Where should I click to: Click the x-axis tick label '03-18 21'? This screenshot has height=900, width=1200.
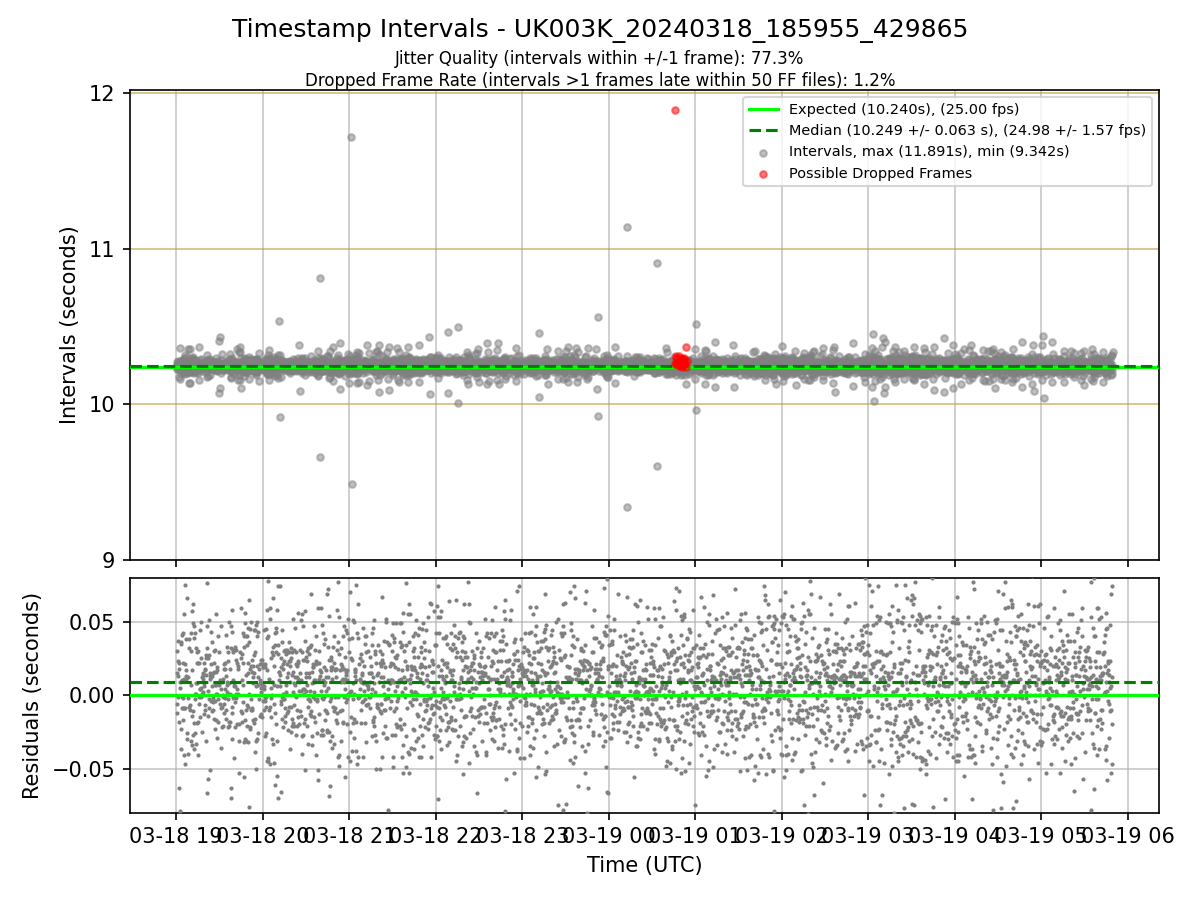coord(349,835)
